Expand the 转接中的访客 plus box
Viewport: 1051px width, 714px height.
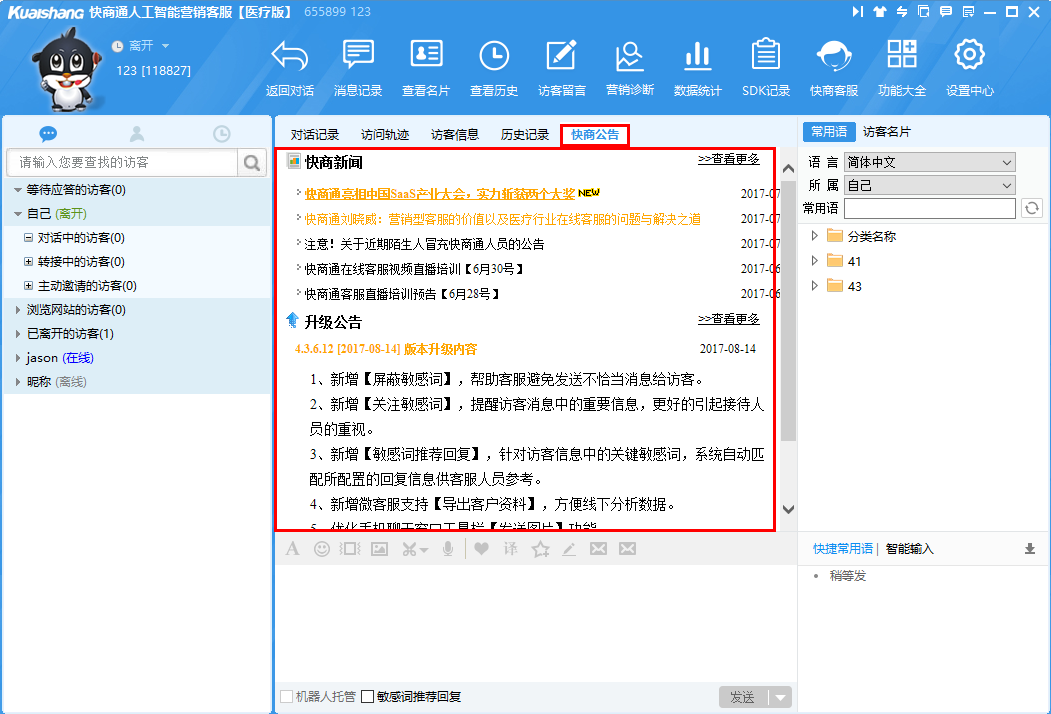click(29, 262)
